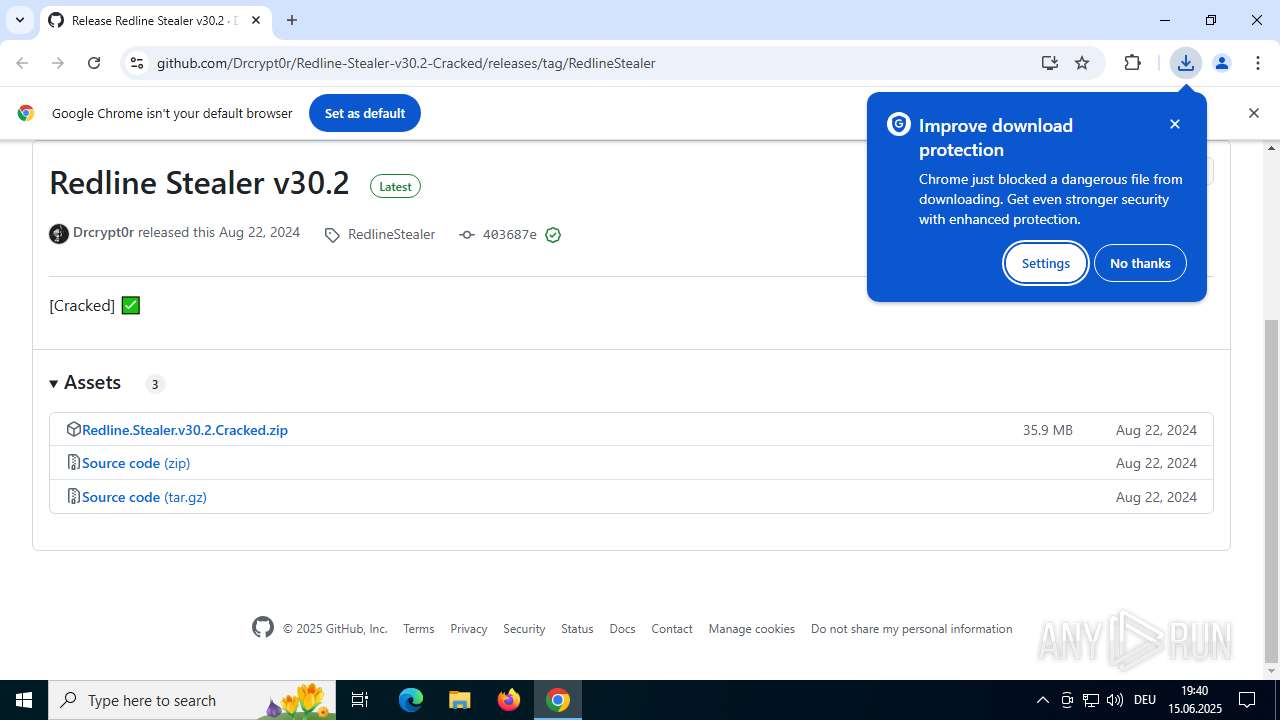
Task: Open the Docs footer link
Action: point(622,629)
